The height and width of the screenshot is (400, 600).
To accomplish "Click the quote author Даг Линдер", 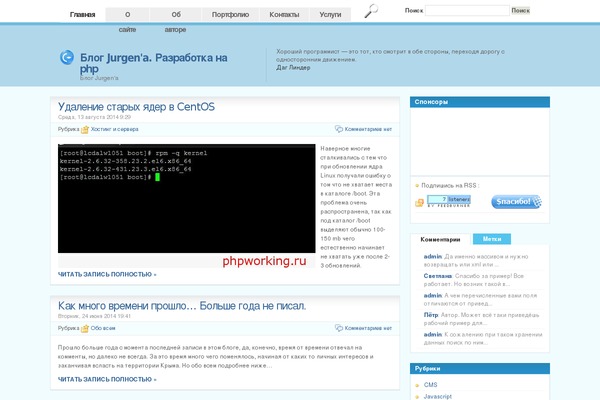I will point(293,68).
